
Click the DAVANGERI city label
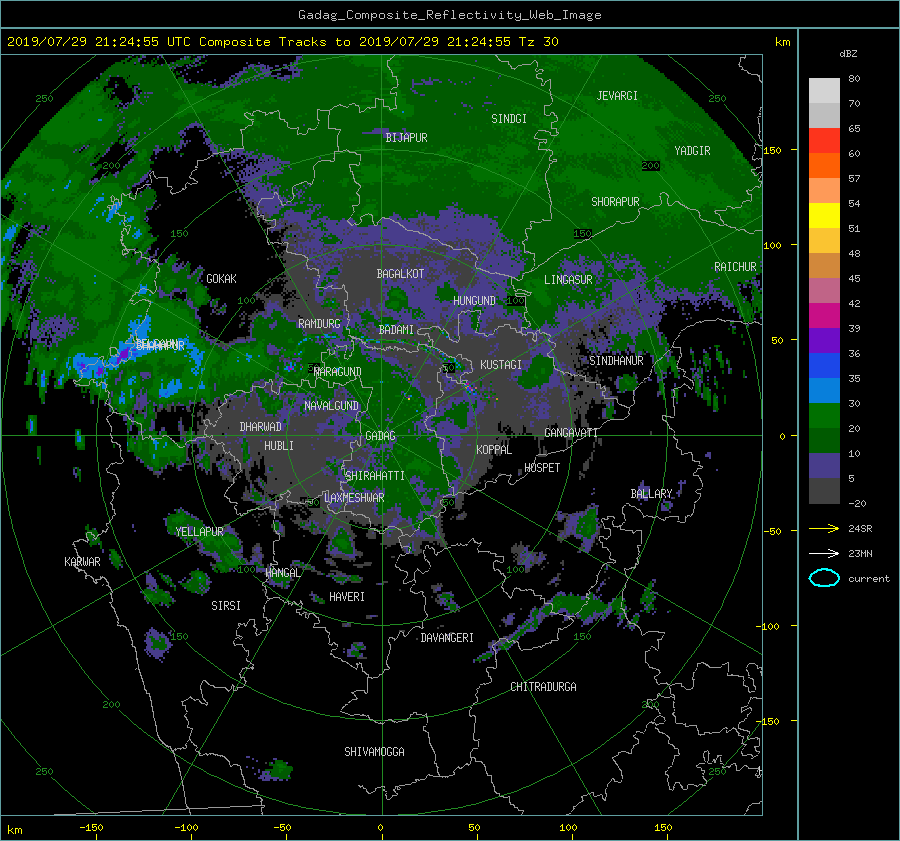[447, 638]
